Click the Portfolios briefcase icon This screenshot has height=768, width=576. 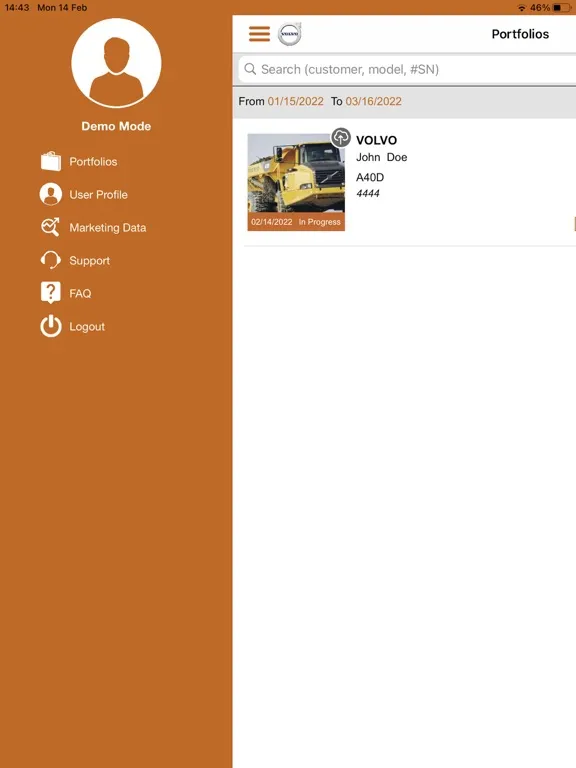click(x=50, y=161)
